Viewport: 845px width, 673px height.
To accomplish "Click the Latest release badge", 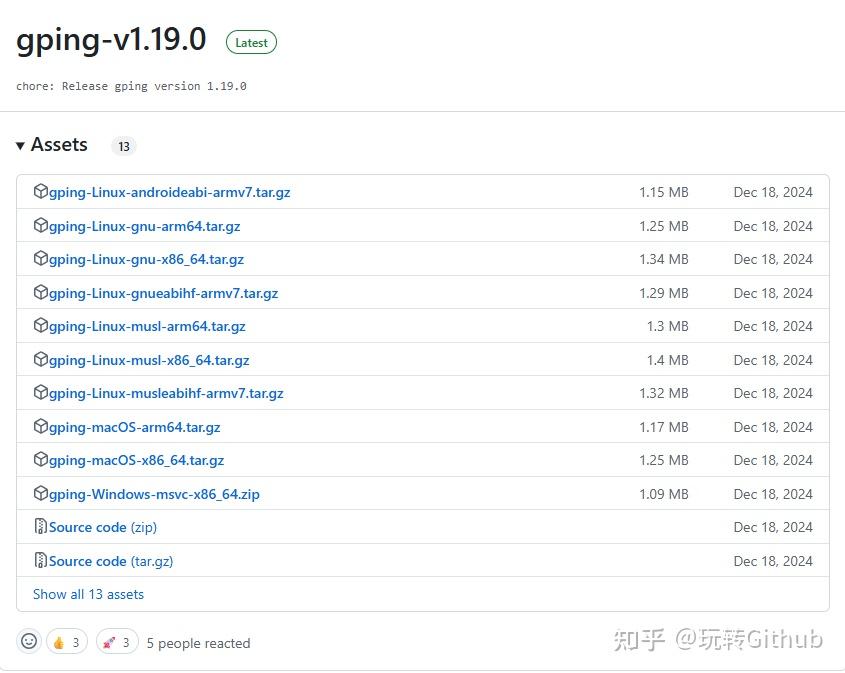I will click(251, 43).
